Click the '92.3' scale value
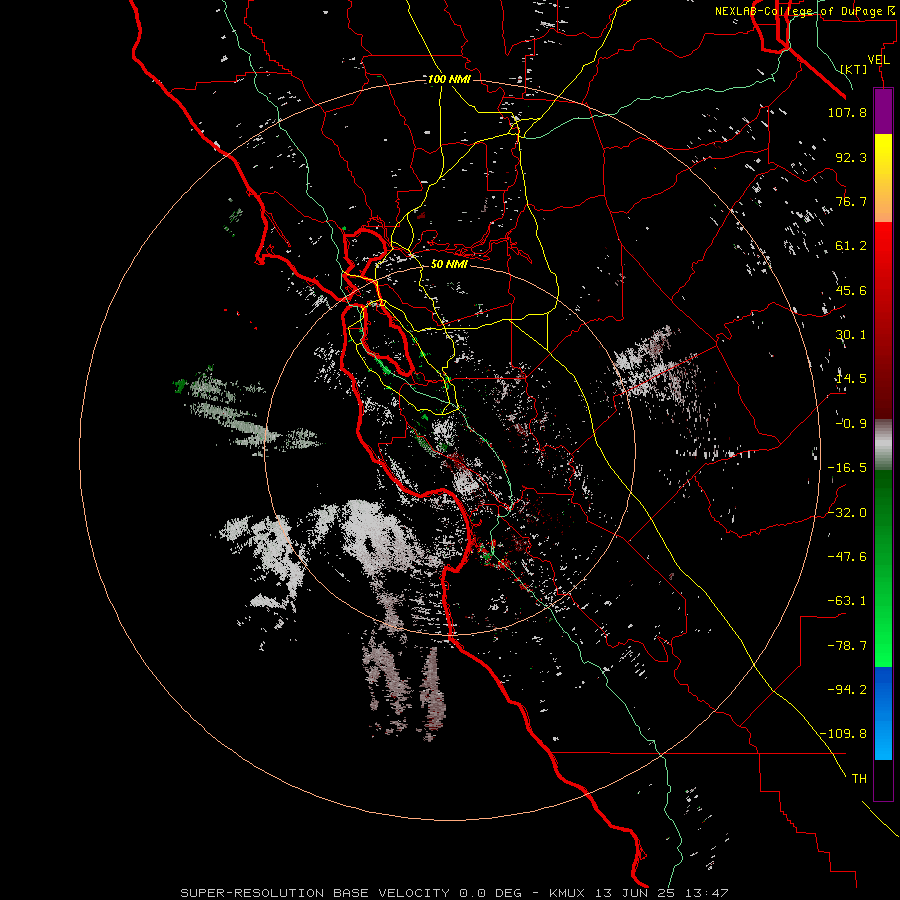This screenshot has width=900, height=900. coord(851,157)
